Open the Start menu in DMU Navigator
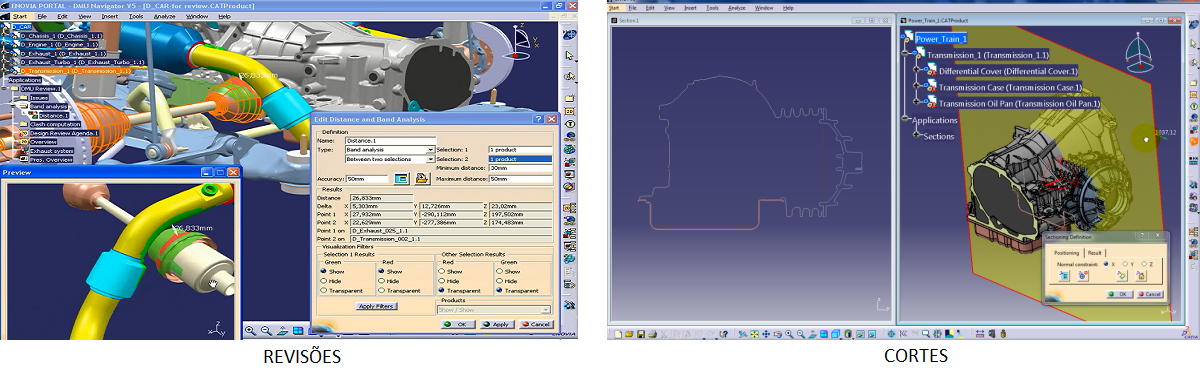1200x370 pixels. click(x=20, y=16)
